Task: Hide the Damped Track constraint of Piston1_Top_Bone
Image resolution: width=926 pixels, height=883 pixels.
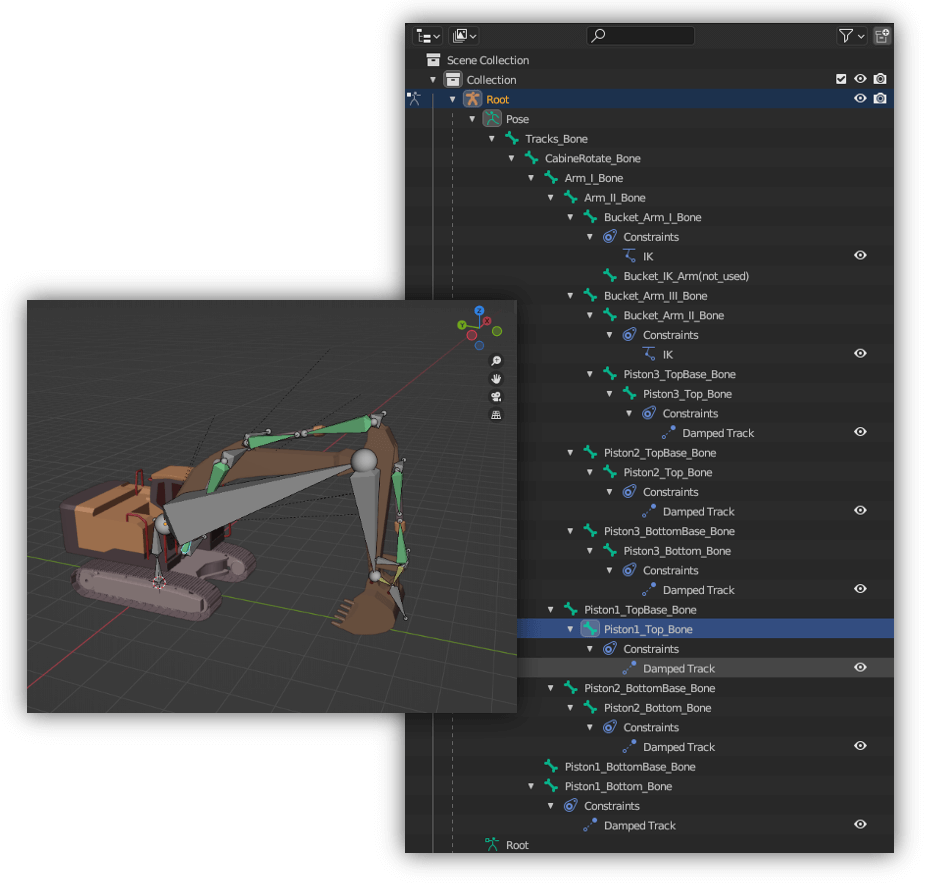Action: [x=859, y=668]
